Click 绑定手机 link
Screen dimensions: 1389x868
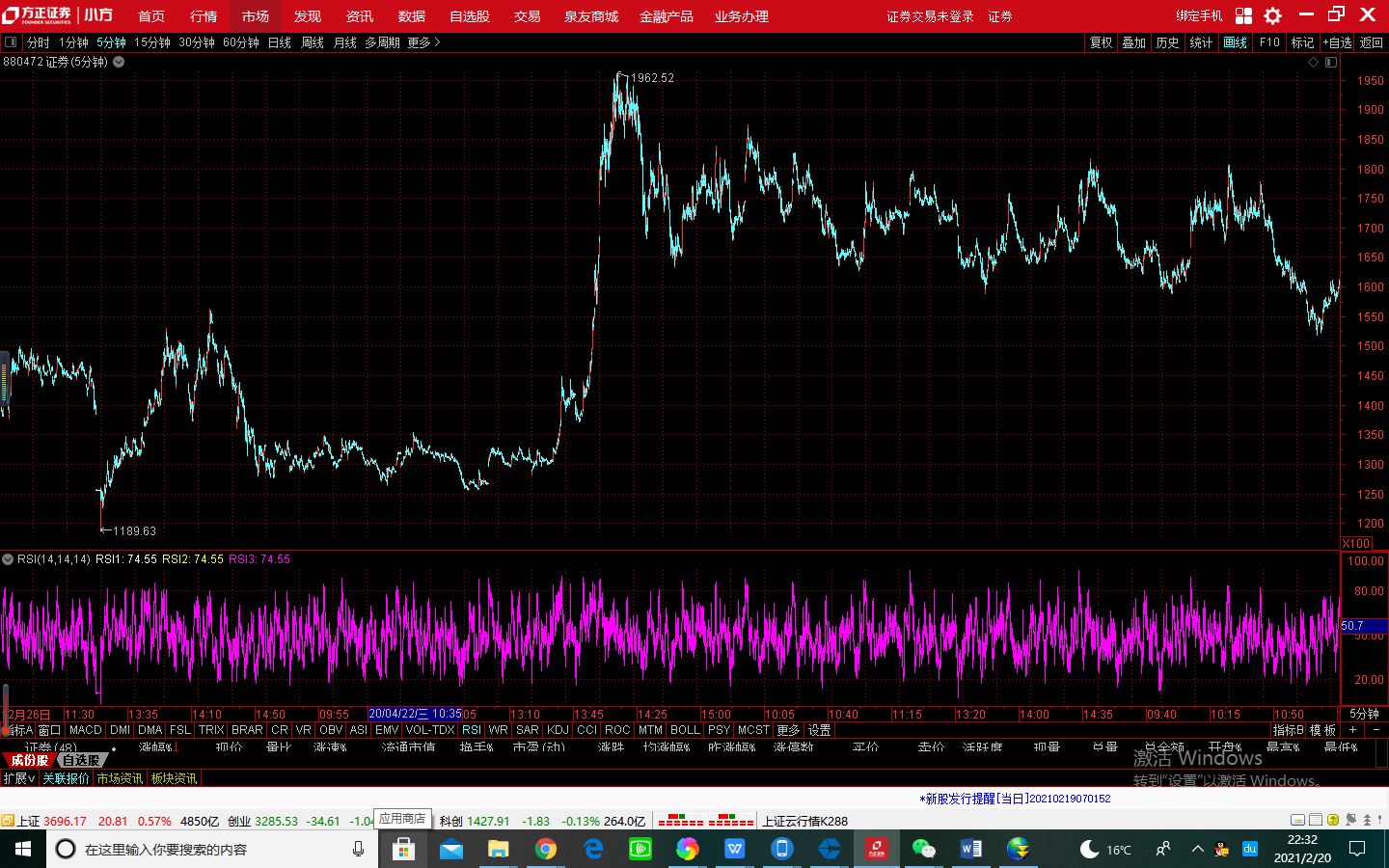coord(1199,16)
